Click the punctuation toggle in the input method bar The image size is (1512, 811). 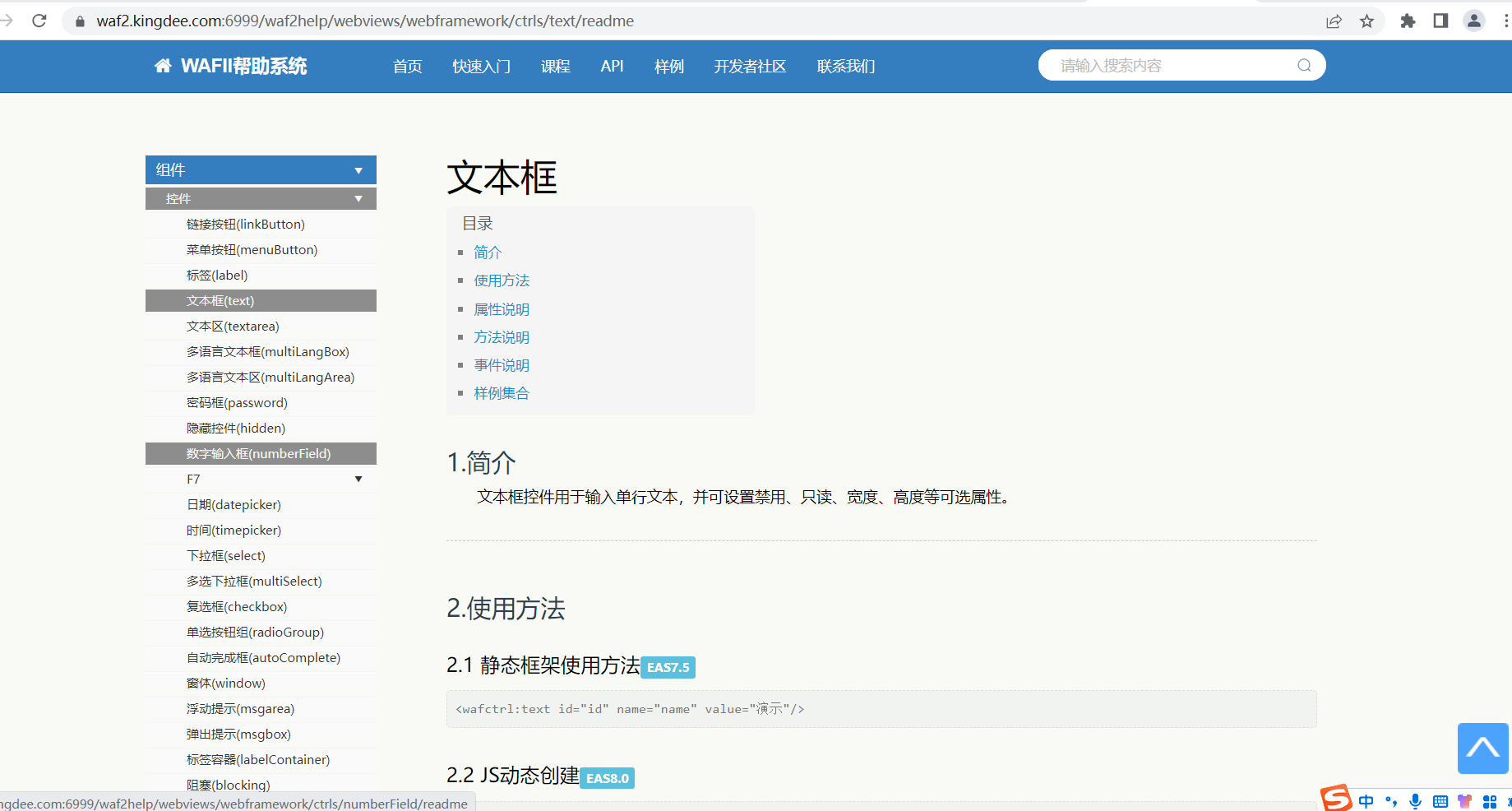1391,801
